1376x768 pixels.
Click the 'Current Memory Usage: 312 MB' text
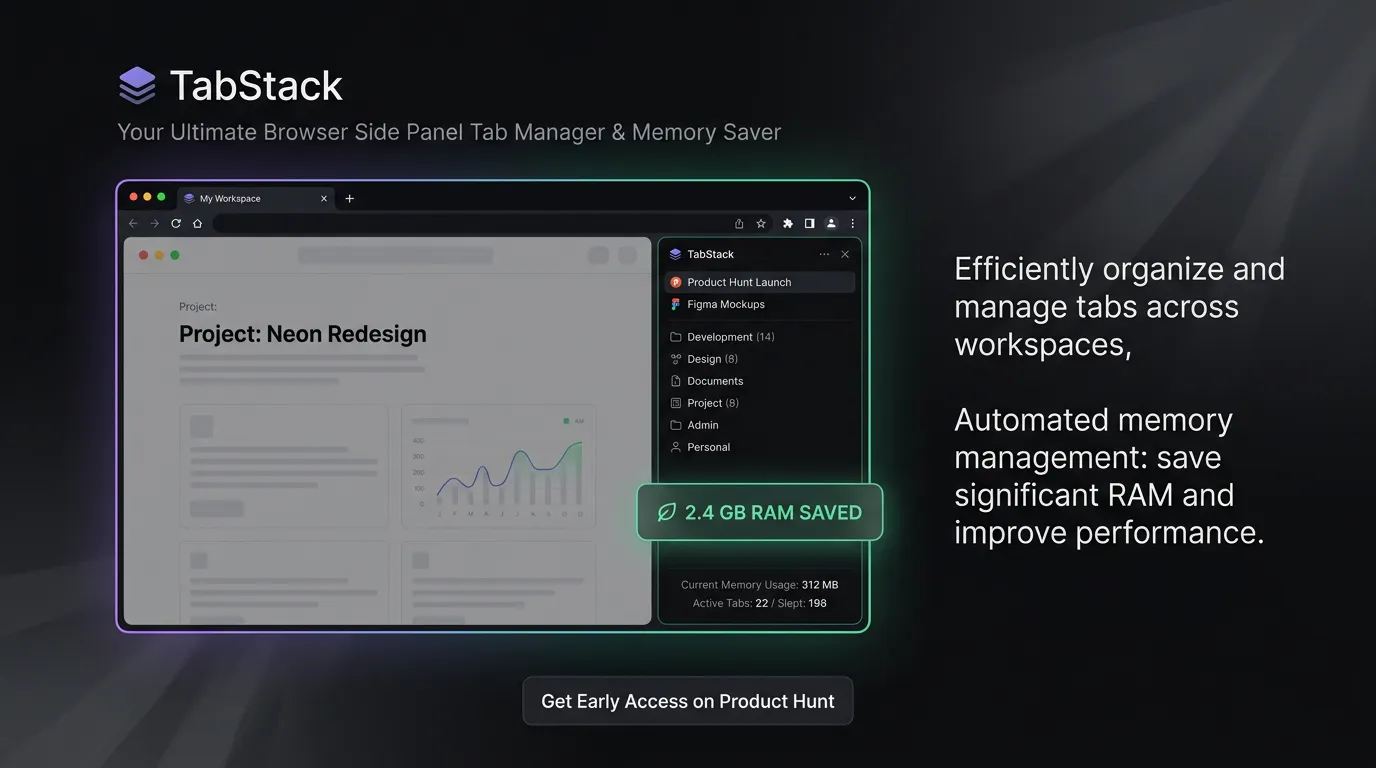[x=760, y=585]
